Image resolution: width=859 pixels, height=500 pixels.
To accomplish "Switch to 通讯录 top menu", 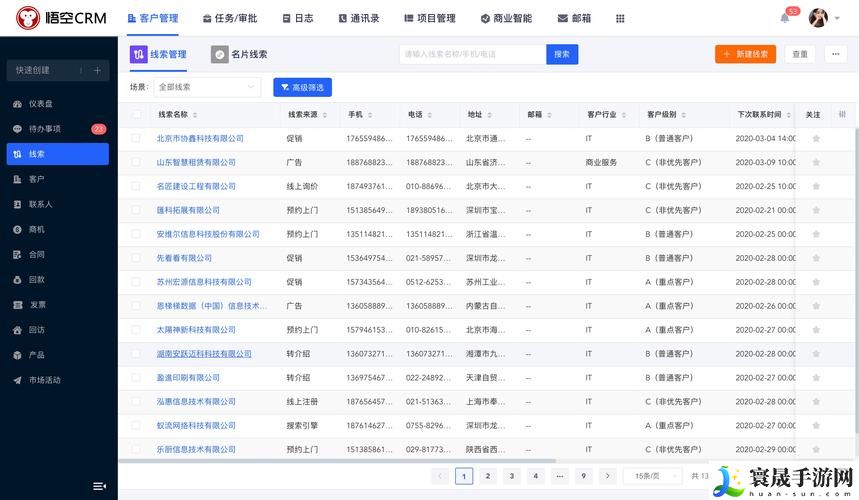I will [x=359, y=18].
